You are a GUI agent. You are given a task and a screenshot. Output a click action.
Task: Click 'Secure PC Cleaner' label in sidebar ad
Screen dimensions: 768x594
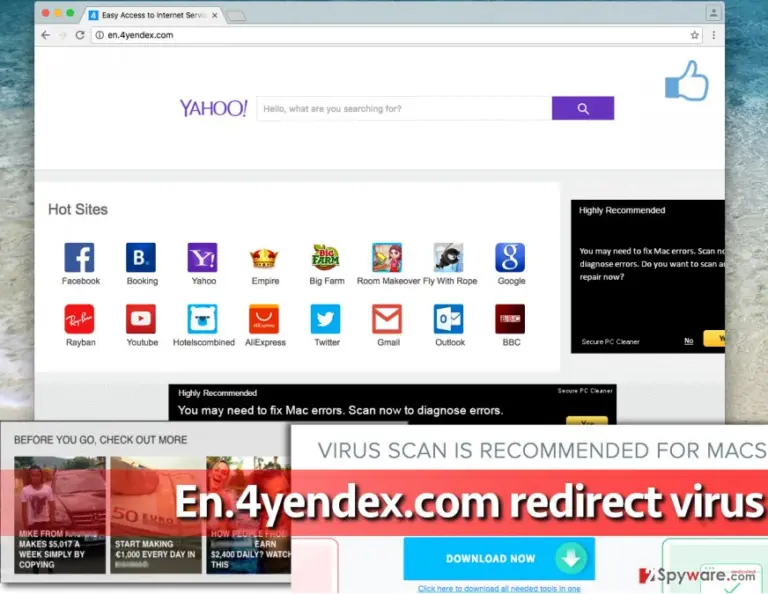coord(610,342)
